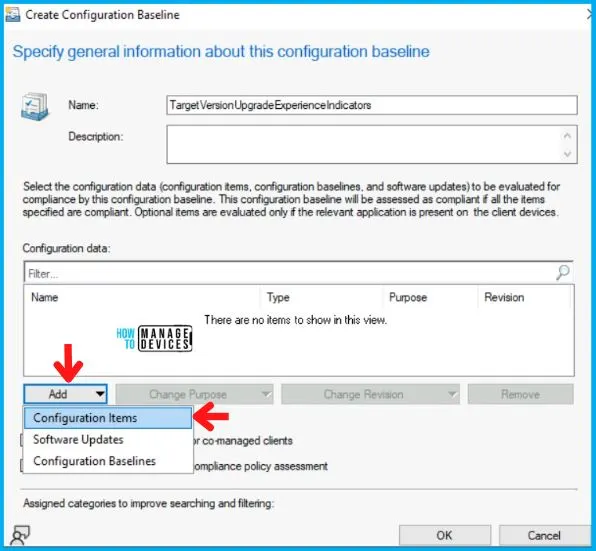The width and height of the screenshot is (596, 551).
Task: Sort by the Revision column header
Action: pos(524,298)
